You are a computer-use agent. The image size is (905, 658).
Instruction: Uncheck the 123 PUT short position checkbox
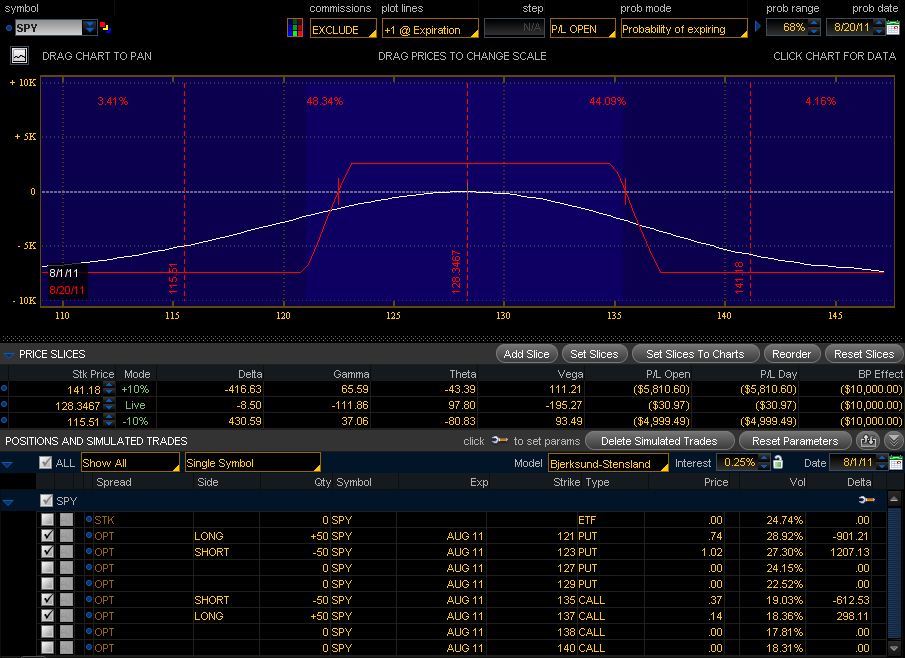[47, 552]
